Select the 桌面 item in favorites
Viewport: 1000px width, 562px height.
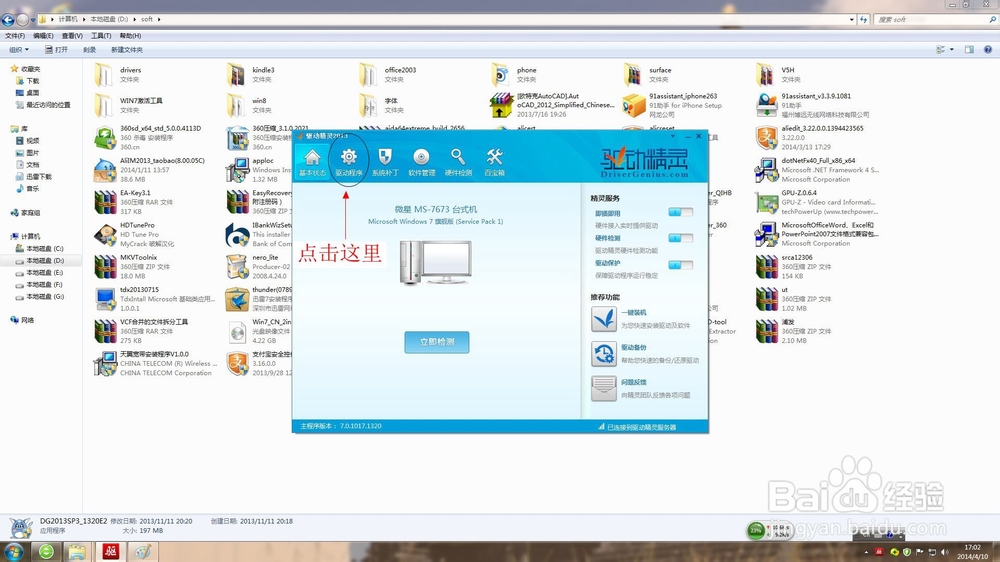click(27, 92)
